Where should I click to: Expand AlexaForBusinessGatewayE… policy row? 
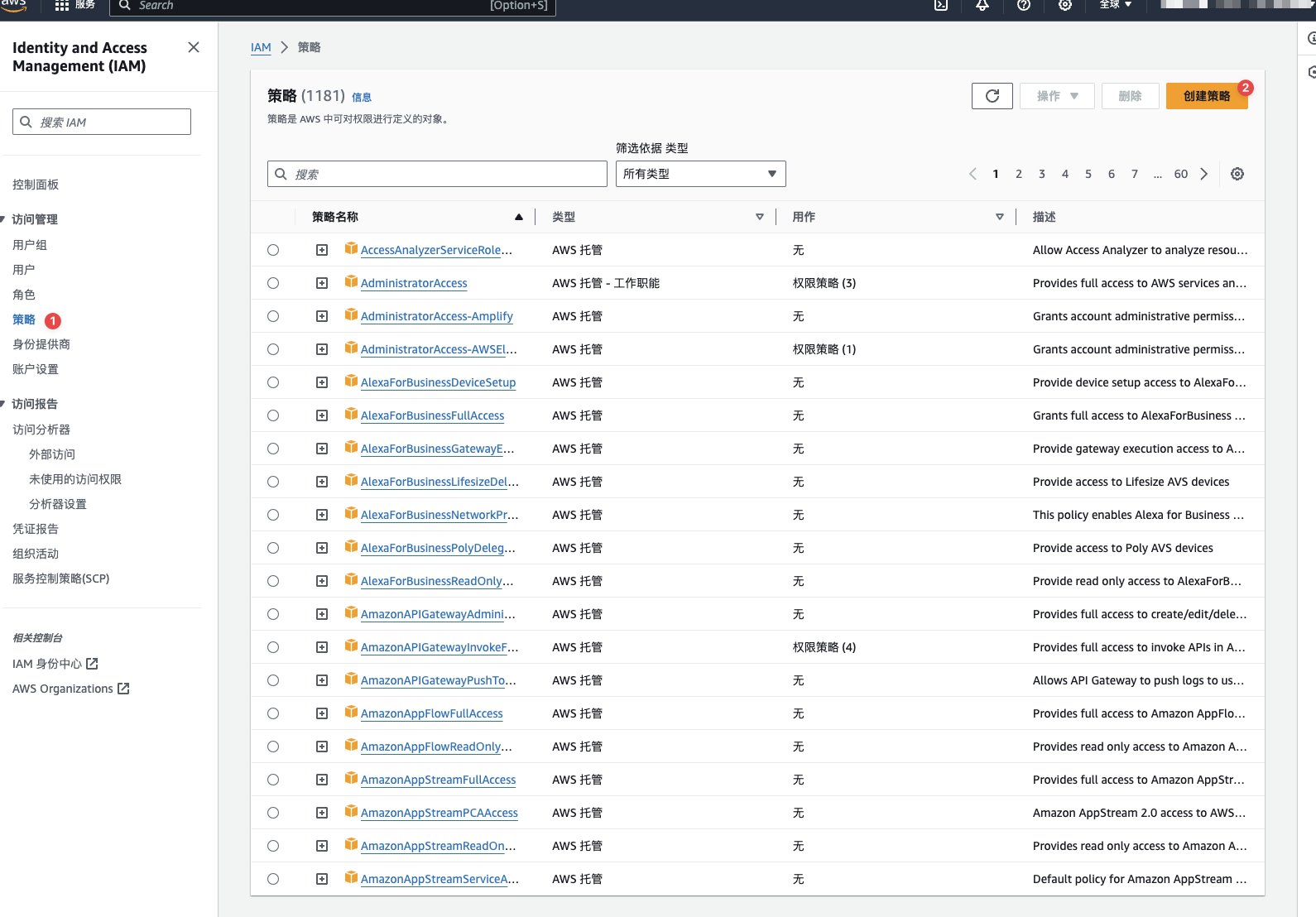(x=322, y=449)
